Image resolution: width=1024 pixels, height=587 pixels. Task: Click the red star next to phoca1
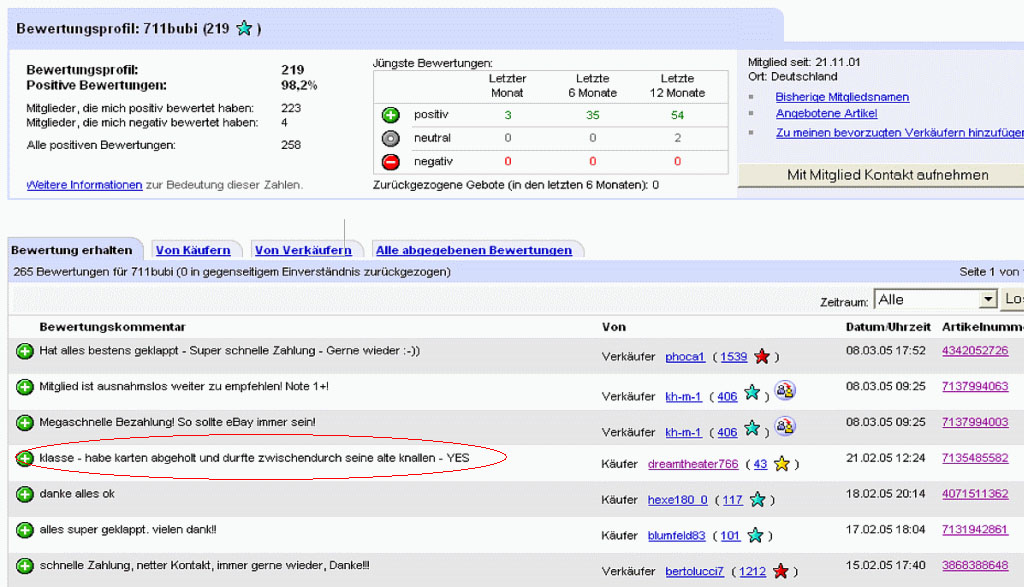(x=762, y=357)
